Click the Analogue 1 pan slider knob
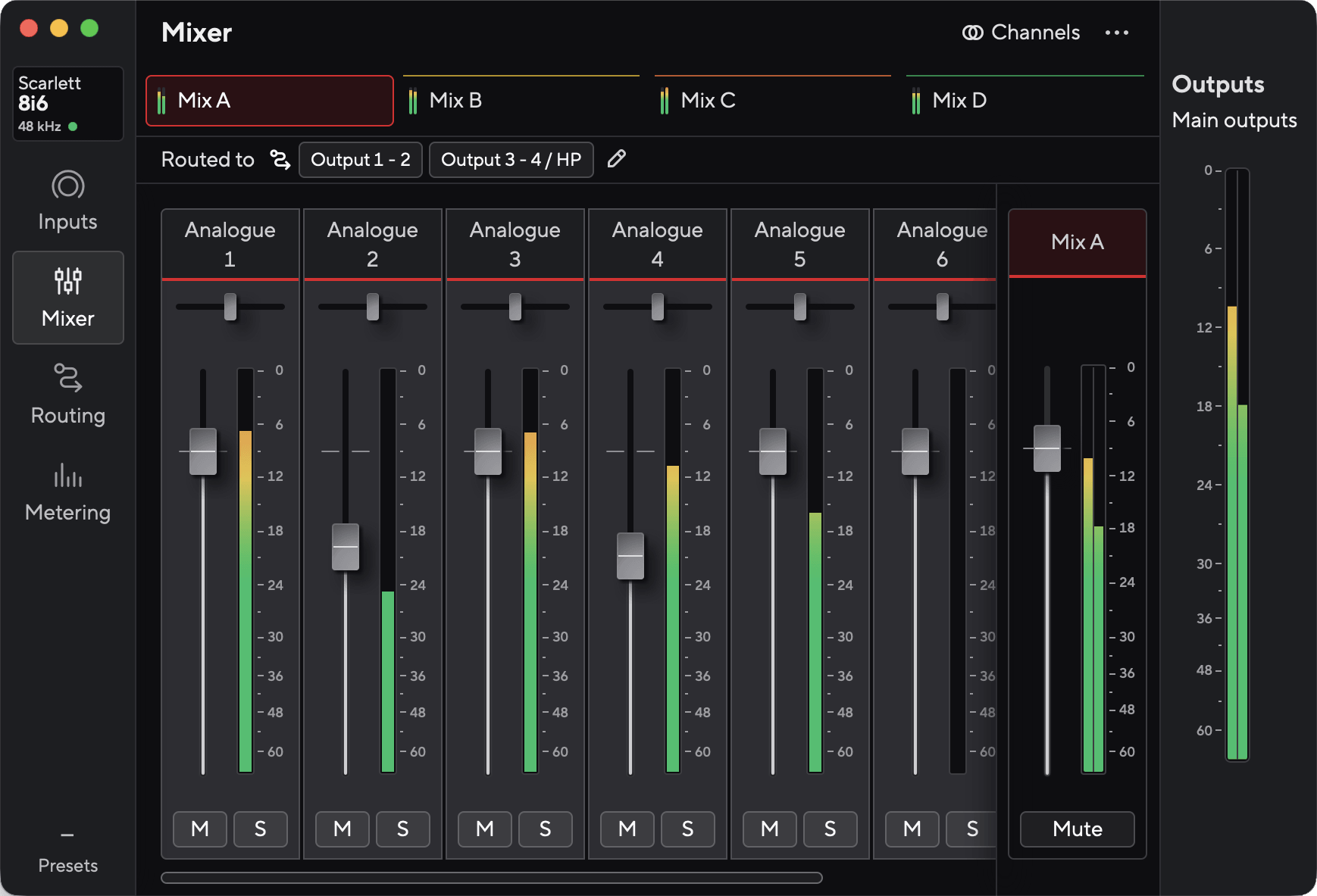Screen dimensions: 1317x896 tap(230, 307)
